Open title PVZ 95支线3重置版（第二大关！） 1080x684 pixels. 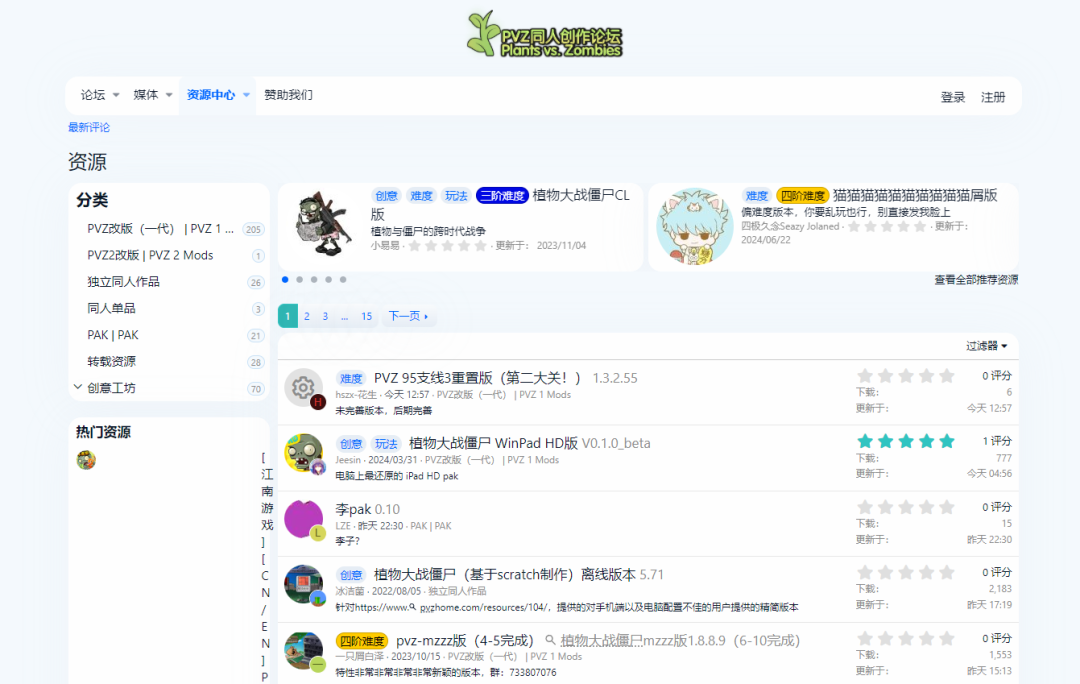click(x=477, y=378)
